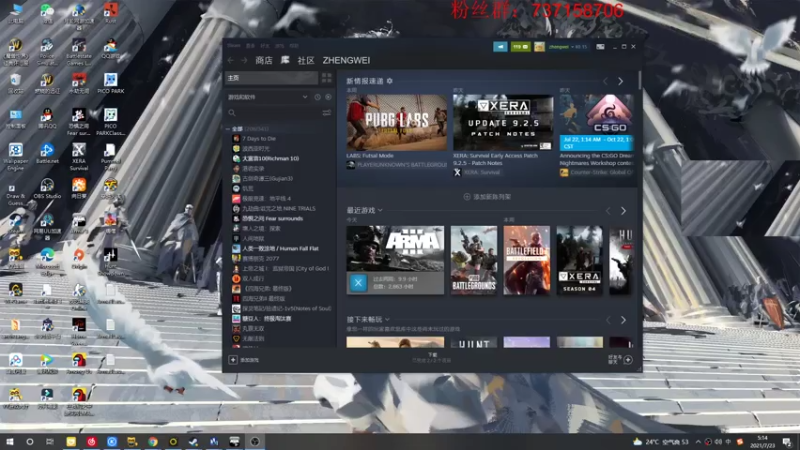The height and width of the screenshot is (450, 800).
Task: Show next news items with right arrow
Action: tap(620, 81)
